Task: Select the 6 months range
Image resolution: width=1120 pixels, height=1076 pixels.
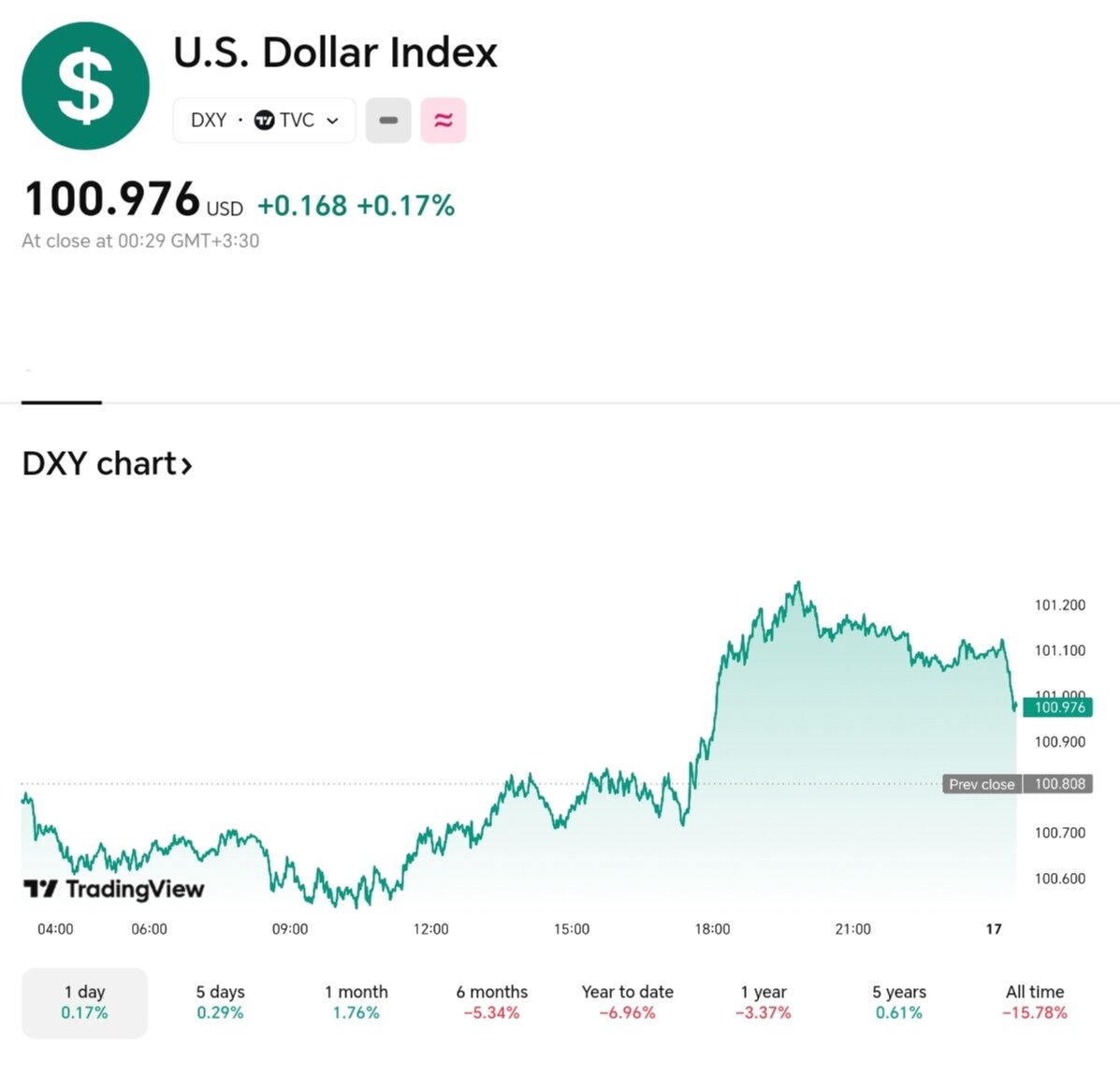Action: click(x=492, y=1002)
